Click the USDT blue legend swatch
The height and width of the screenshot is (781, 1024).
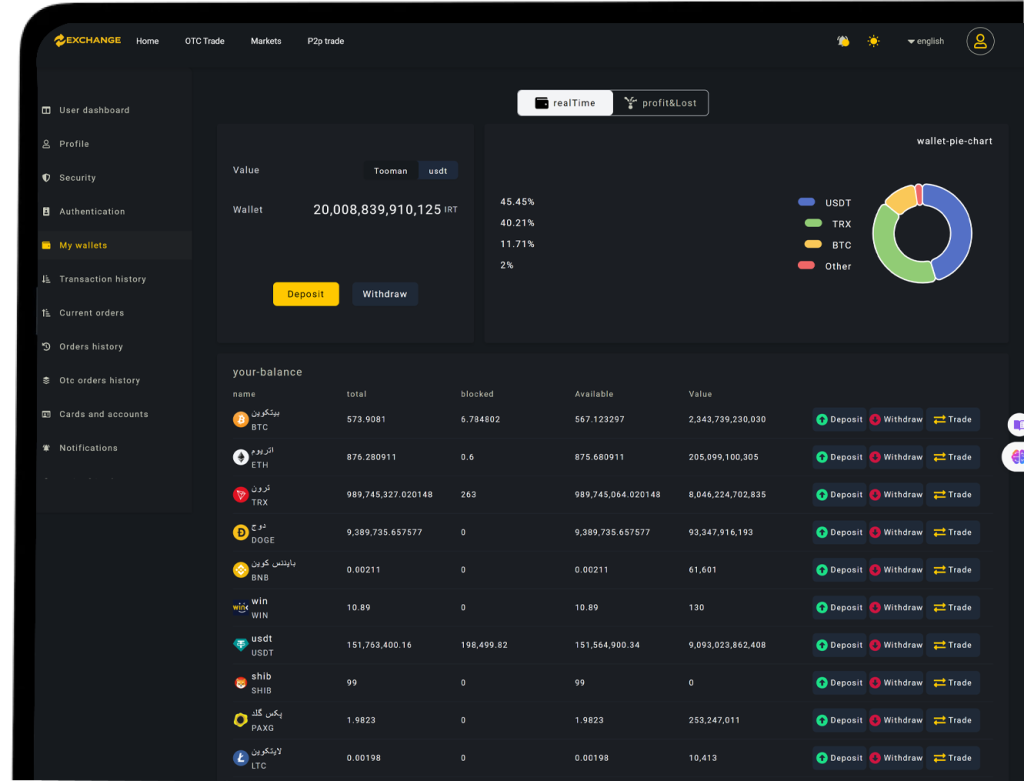coord(807,202)
